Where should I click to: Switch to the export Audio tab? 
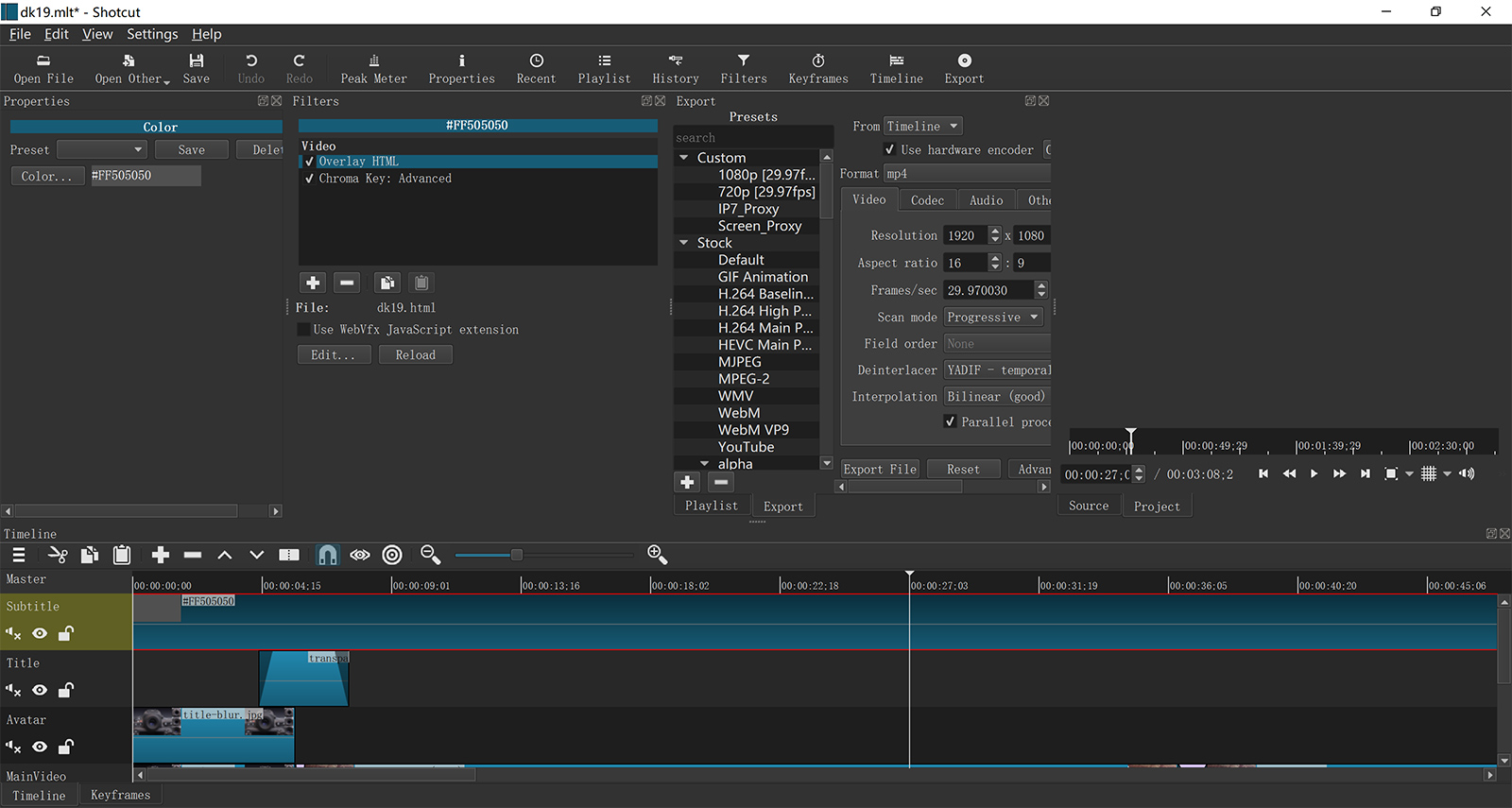(986, 200)
